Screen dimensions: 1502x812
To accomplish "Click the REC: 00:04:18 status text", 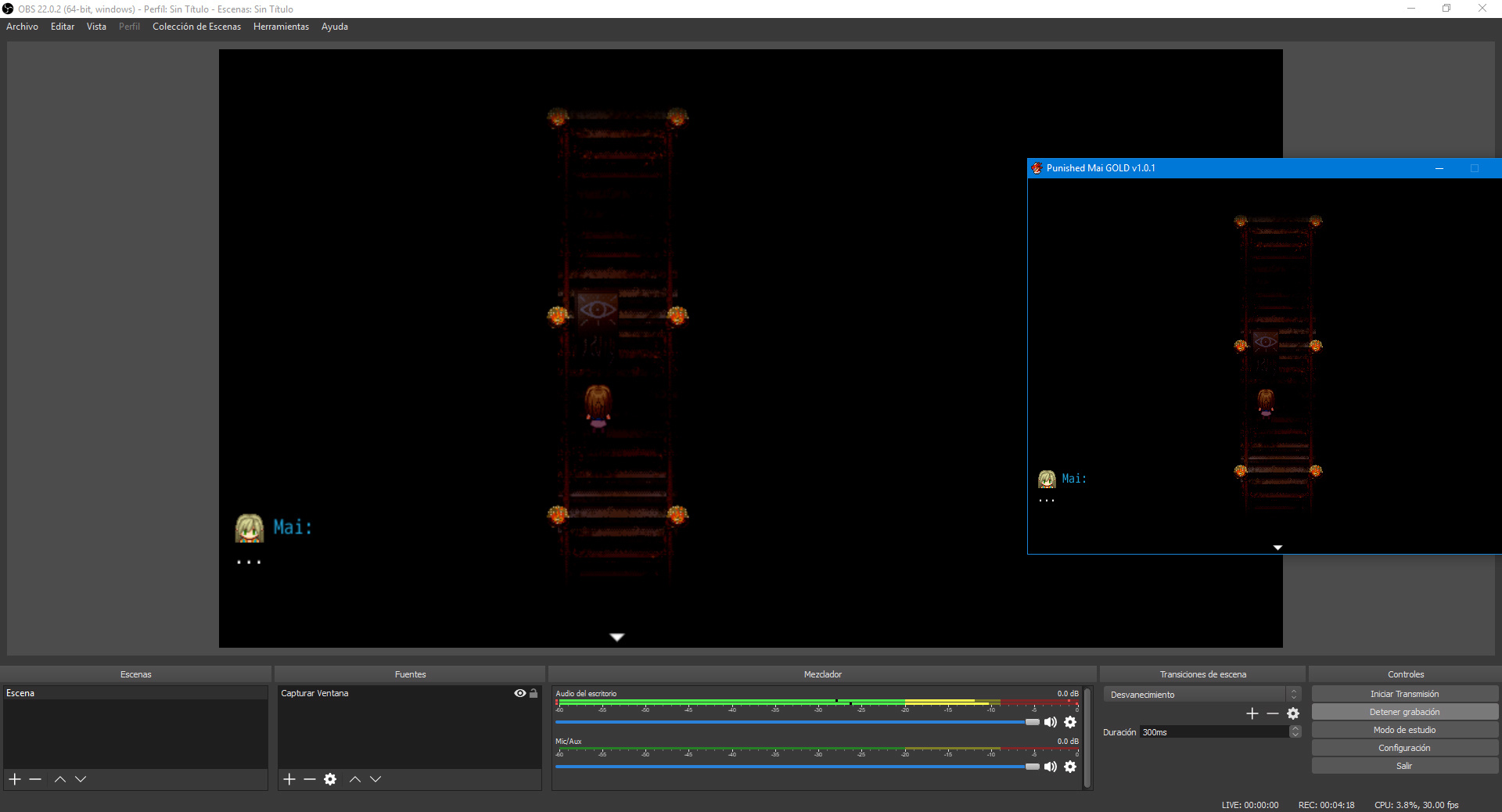I will tap(1326, 805).
